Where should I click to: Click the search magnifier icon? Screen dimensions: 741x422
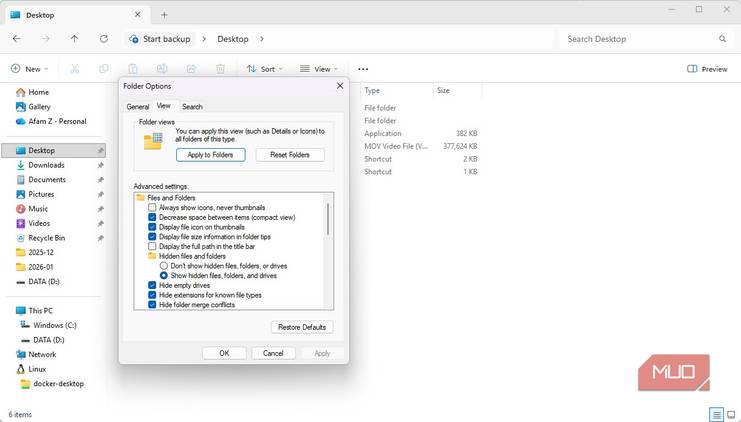722,39
